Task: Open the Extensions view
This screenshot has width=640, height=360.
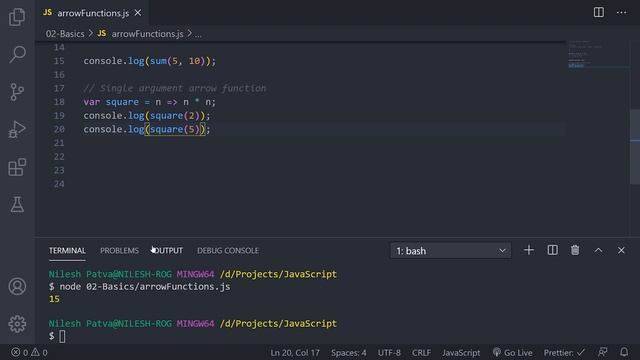Action: (17, 167)
